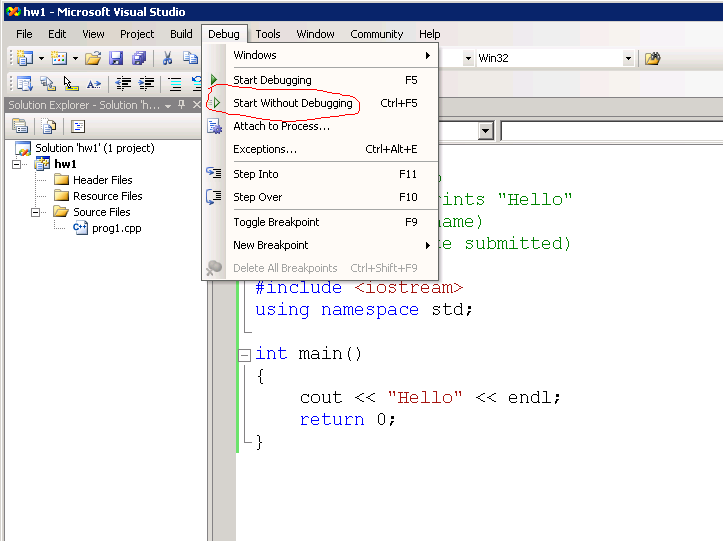The width and height of the screenshot is (723, 541).
Task: Pin the Solution Explorer with auto-hide pushpin
Action: point(182,105)
